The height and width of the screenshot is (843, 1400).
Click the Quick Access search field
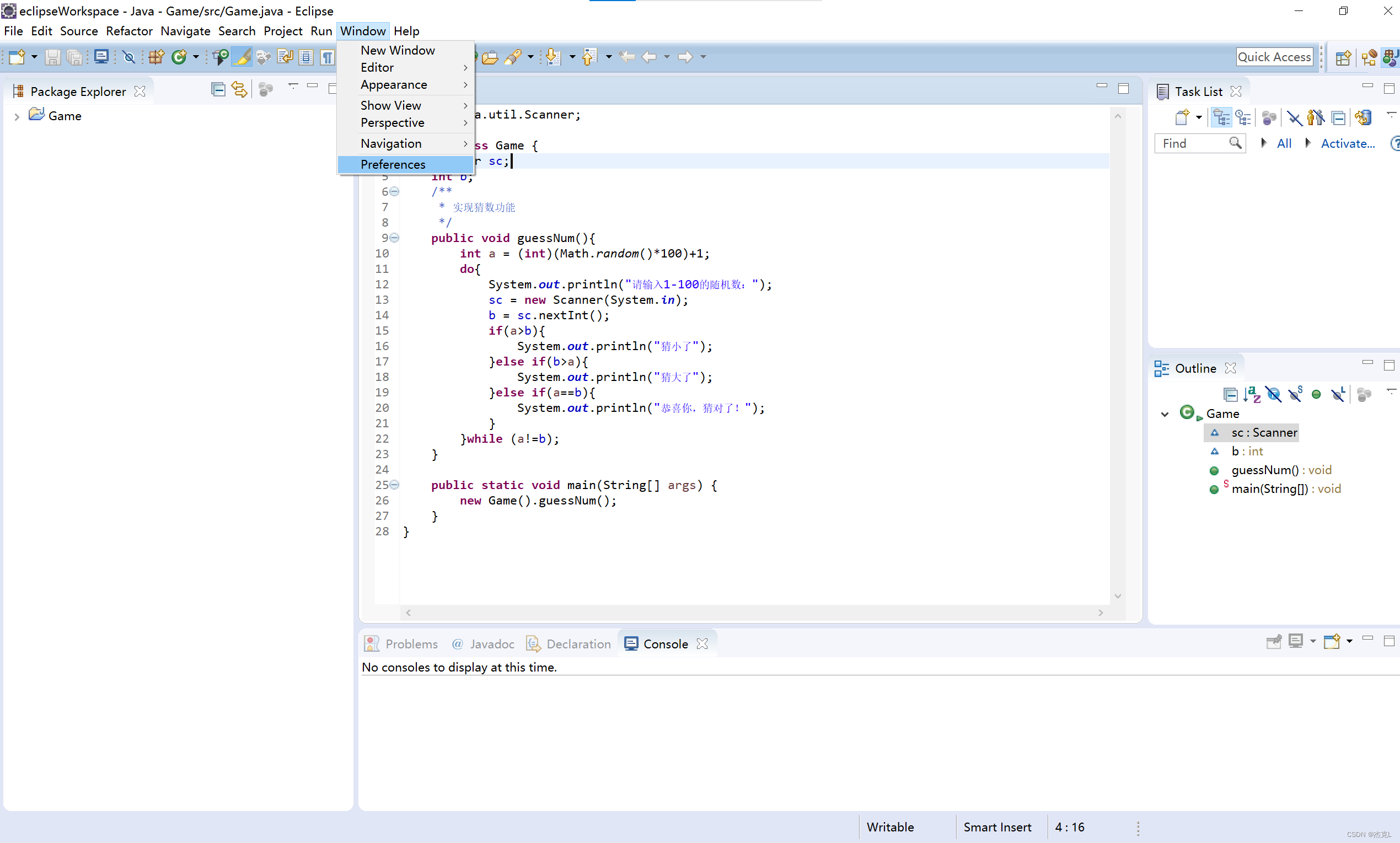[1274, 57]
